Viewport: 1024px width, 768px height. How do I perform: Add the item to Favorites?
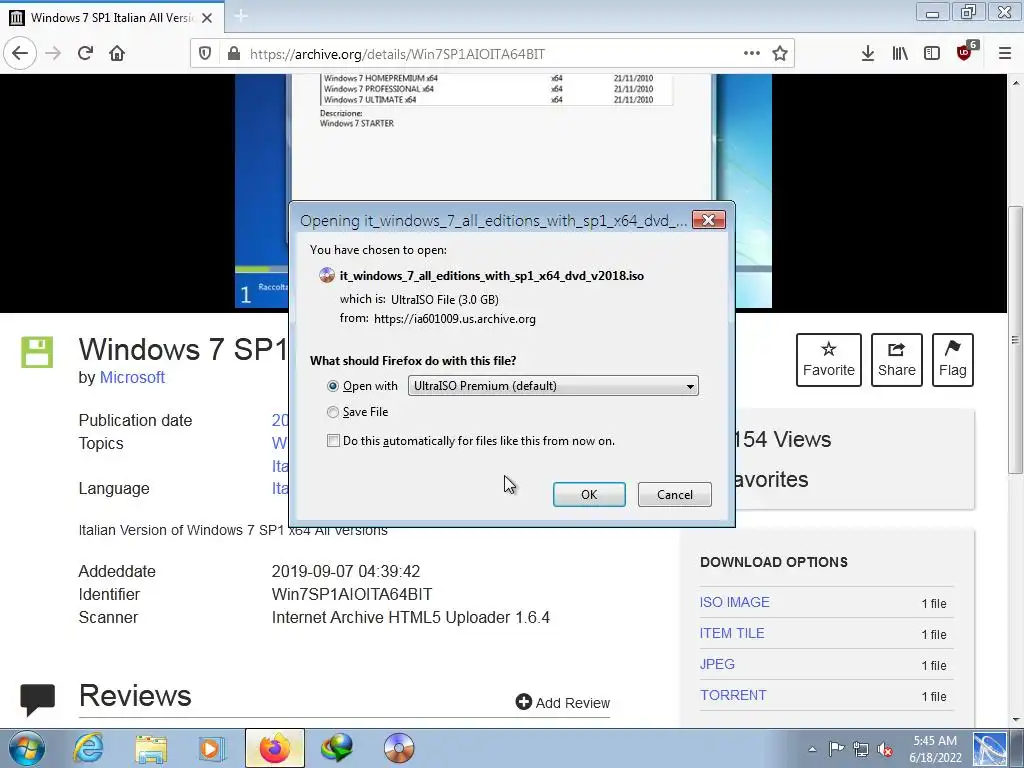(x=829, y=360)
